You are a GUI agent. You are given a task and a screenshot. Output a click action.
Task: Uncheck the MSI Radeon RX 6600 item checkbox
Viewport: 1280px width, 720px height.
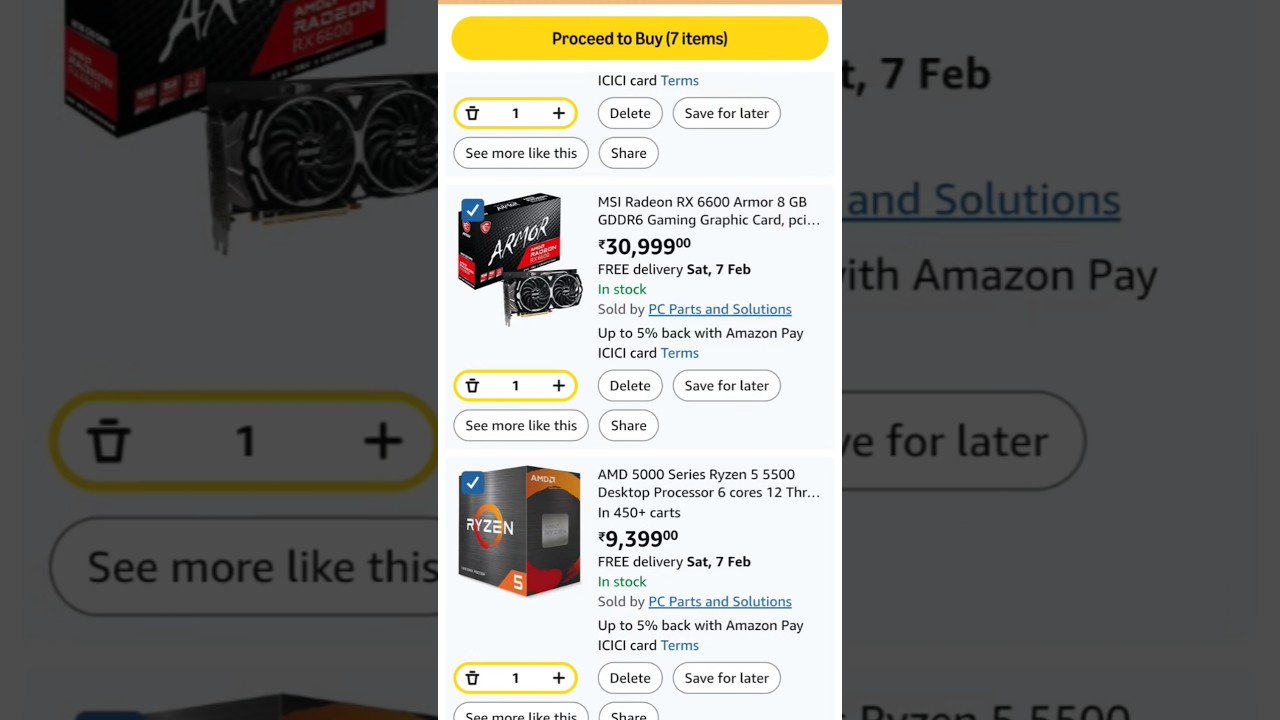473,211
